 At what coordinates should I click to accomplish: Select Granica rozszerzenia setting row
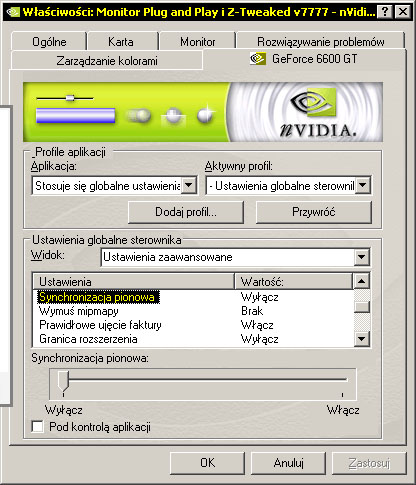tap(88, 339)
